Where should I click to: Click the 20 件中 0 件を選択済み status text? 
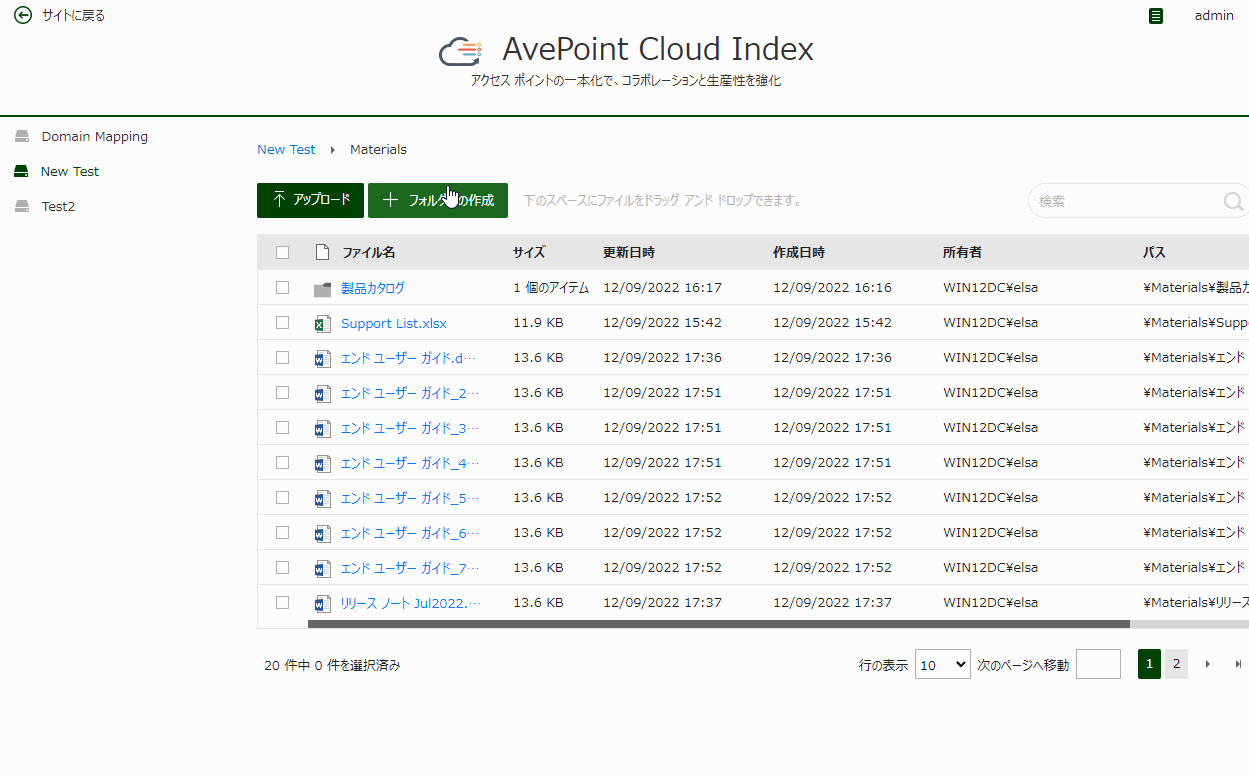332,665
